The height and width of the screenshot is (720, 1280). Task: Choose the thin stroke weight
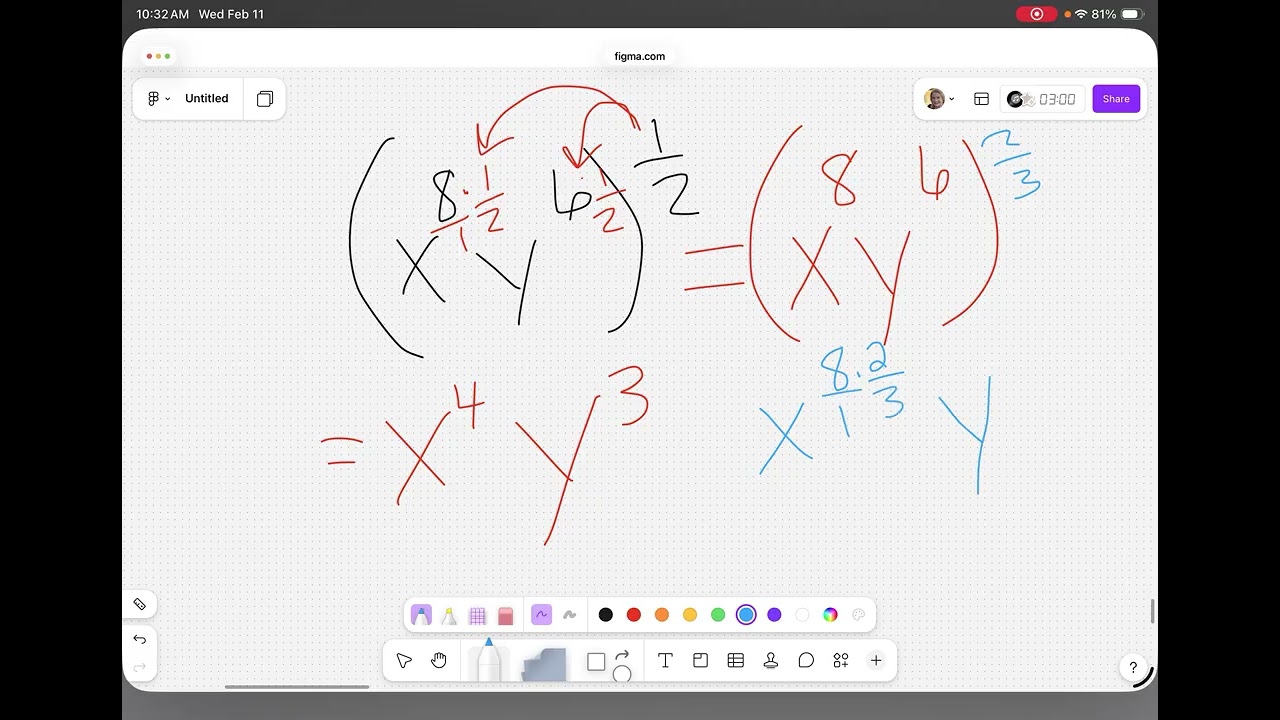pos(541,615)
